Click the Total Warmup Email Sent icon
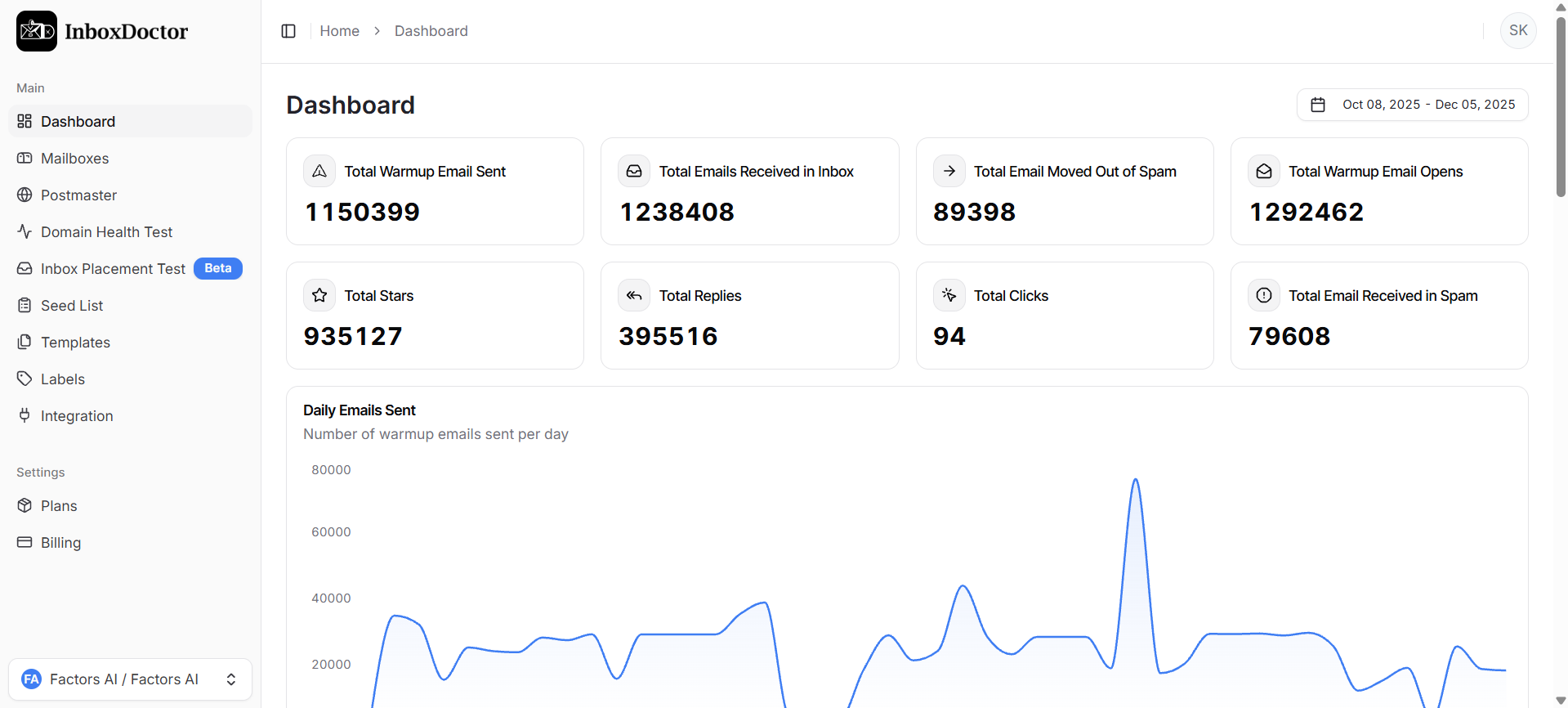Screen dimensions: 1568x708 pyautogui.click(x=319, y=171)
